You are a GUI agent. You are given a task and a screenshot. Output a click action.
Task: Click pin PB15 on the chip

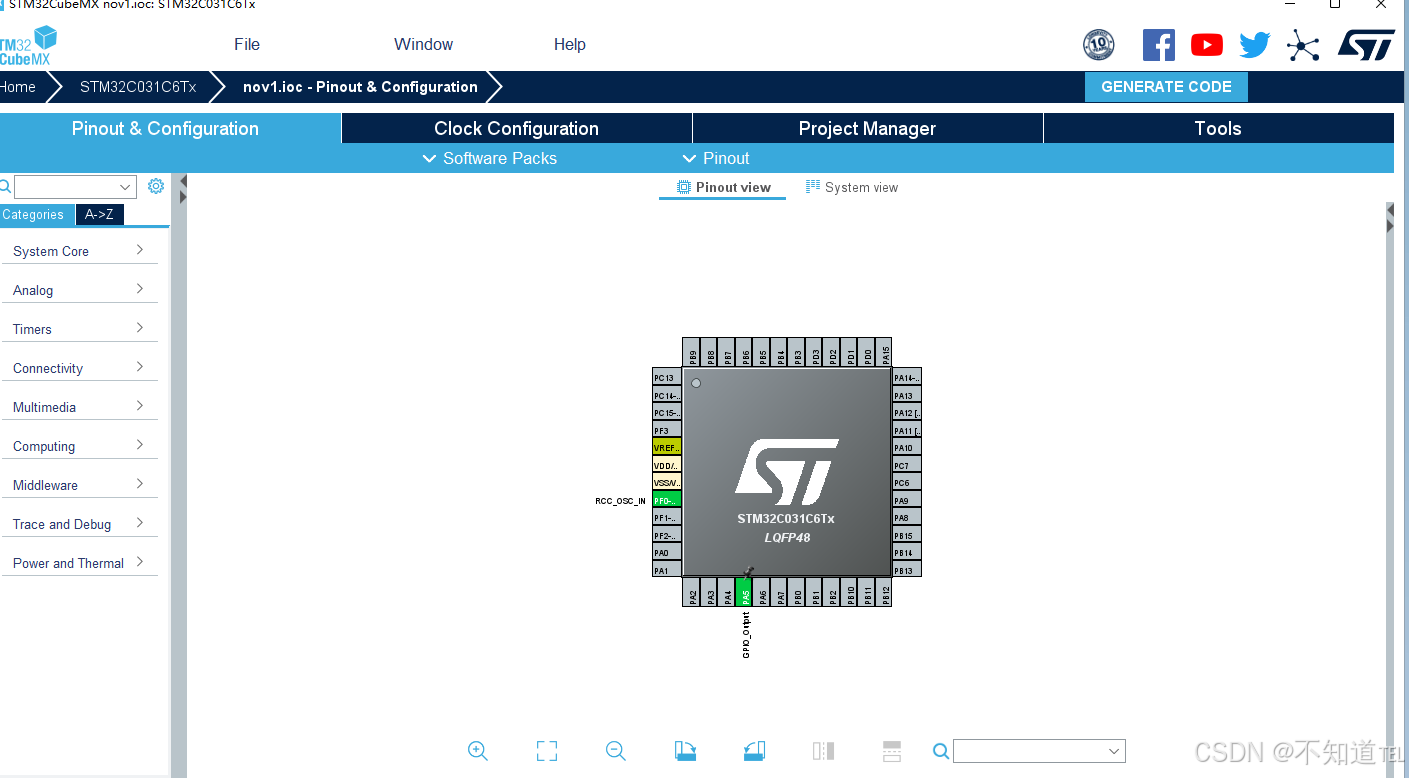(907, 535)
